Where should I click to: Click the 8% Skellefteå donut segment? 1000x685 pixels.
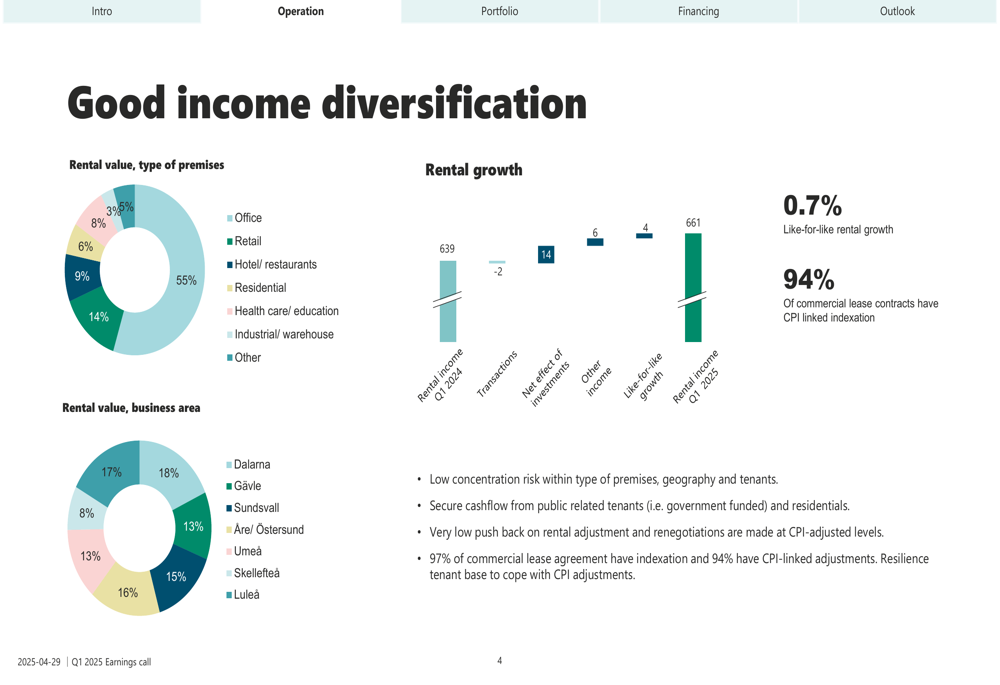87,513
